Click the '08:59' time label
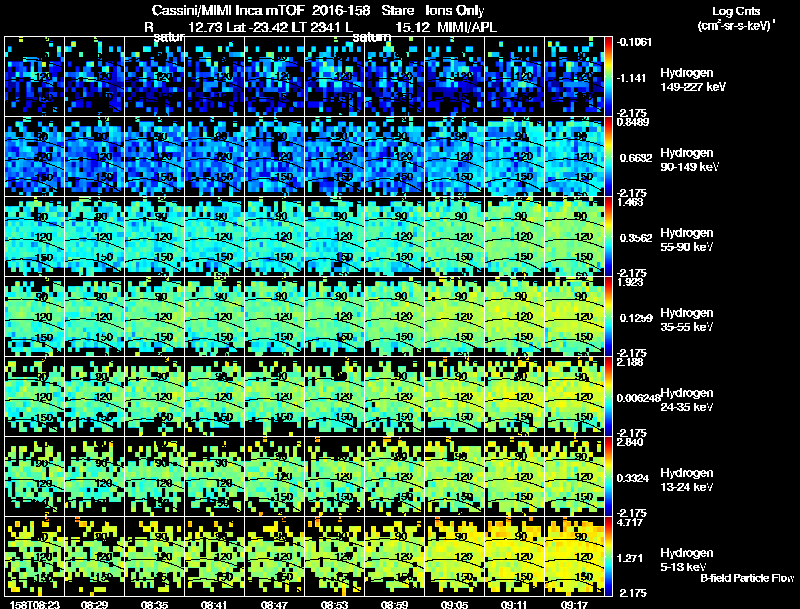This screenshot has width=800, height=609. pyautogui.click(x=394, y=604)
